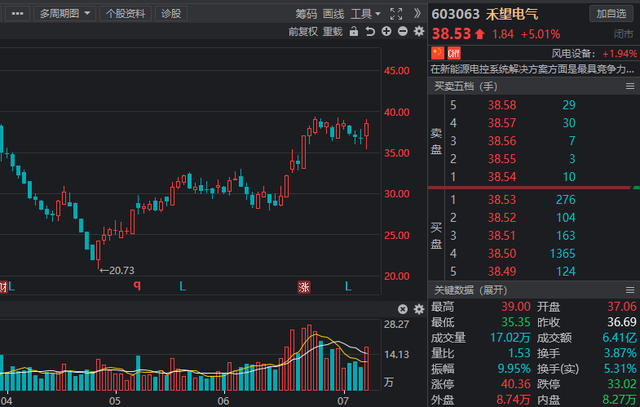The width and height of the screenshot is (640, 407).
Task: Click the China flag icon
Action: [x=438, y=53]
